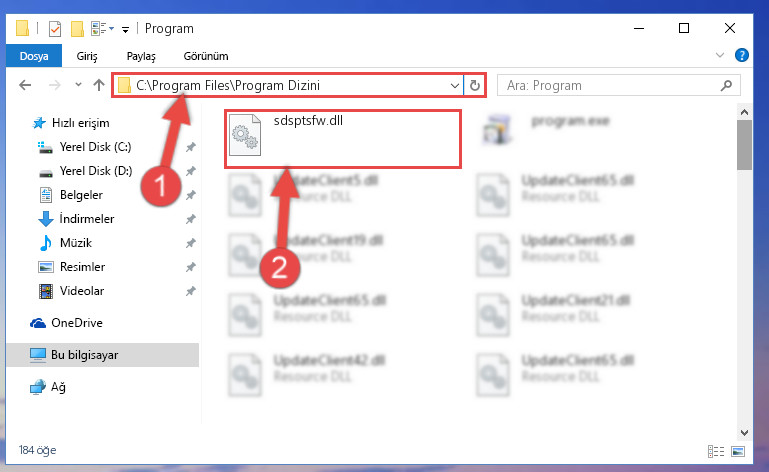Open recent locations dropdown arrow
Viewport: 769px width, 472px height.
tap(78, 85)
